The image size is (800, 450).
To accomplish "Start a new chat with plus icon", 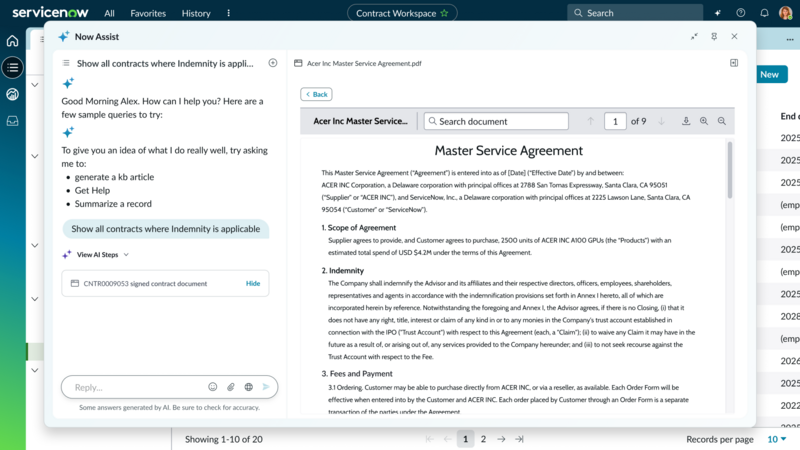I will click(273, 63).
